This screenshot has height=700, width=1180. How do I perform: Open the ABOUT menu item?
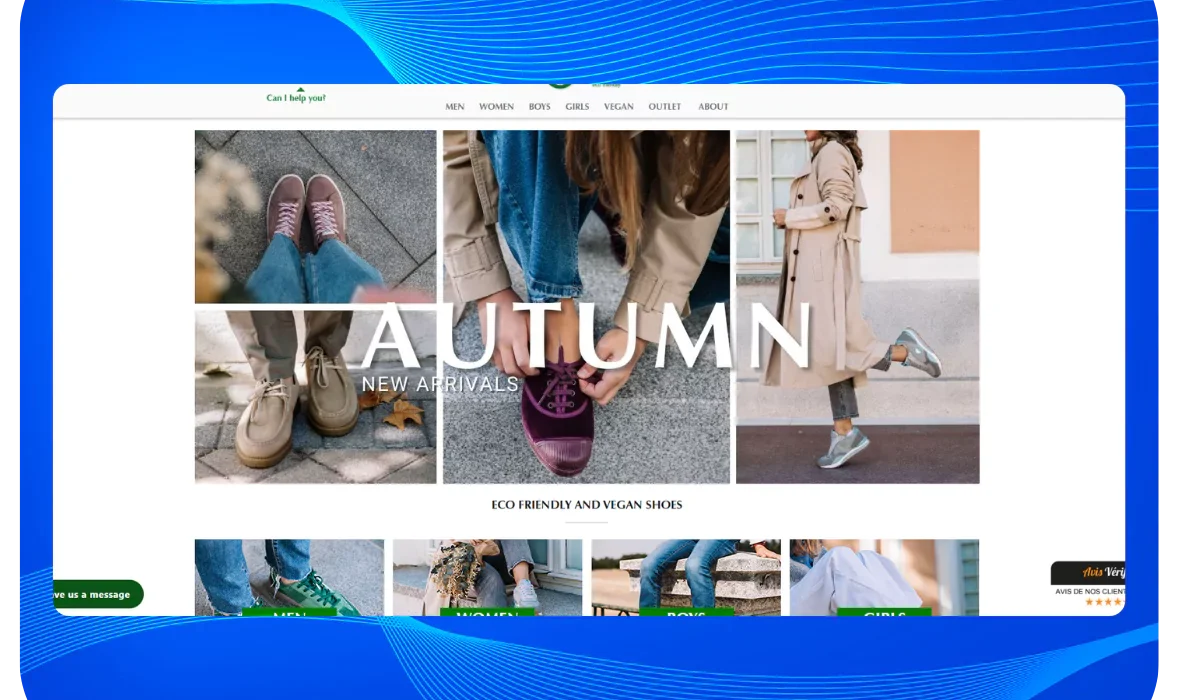pyautogui.click(x=713, y=107)
